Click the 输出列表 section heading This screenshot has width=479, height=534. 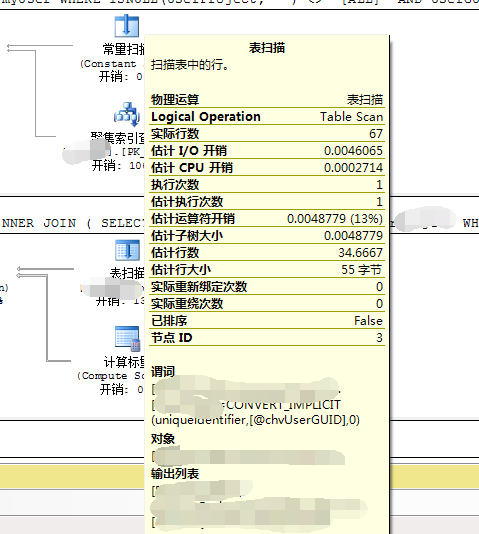coord(175,474)
